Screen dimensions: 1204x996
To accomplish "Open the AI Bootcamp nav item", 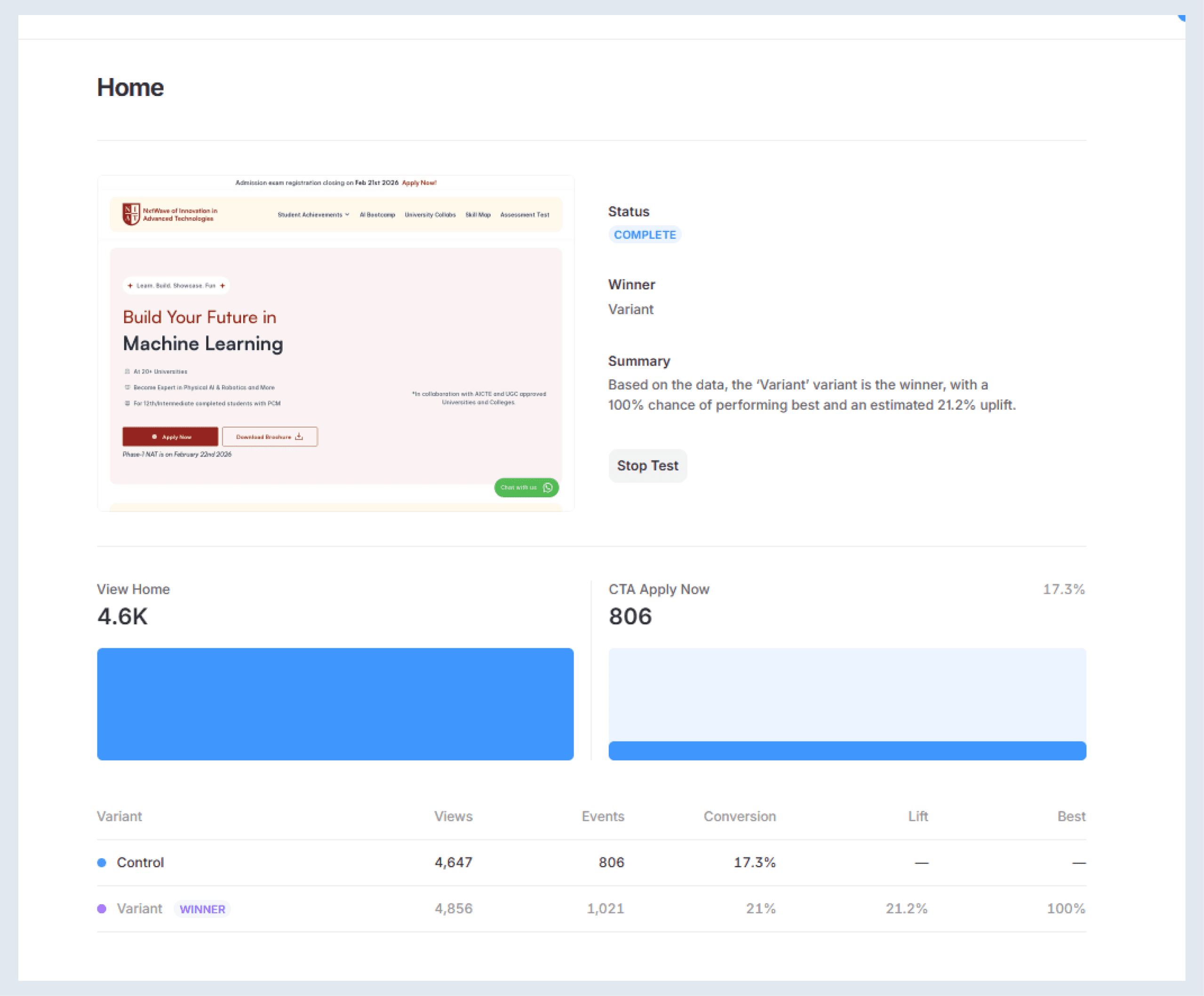I will click(377, 215).
